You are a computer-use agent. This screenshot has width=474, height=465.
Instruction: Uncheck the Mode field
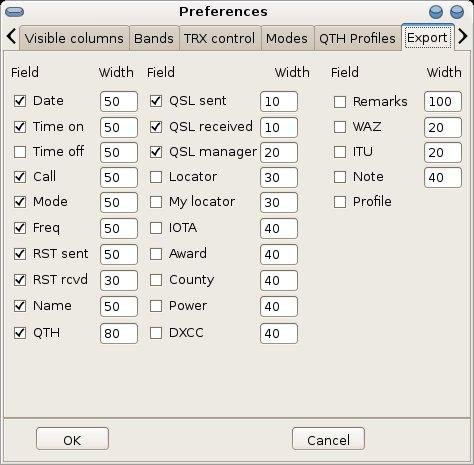[x=20, y=202]
